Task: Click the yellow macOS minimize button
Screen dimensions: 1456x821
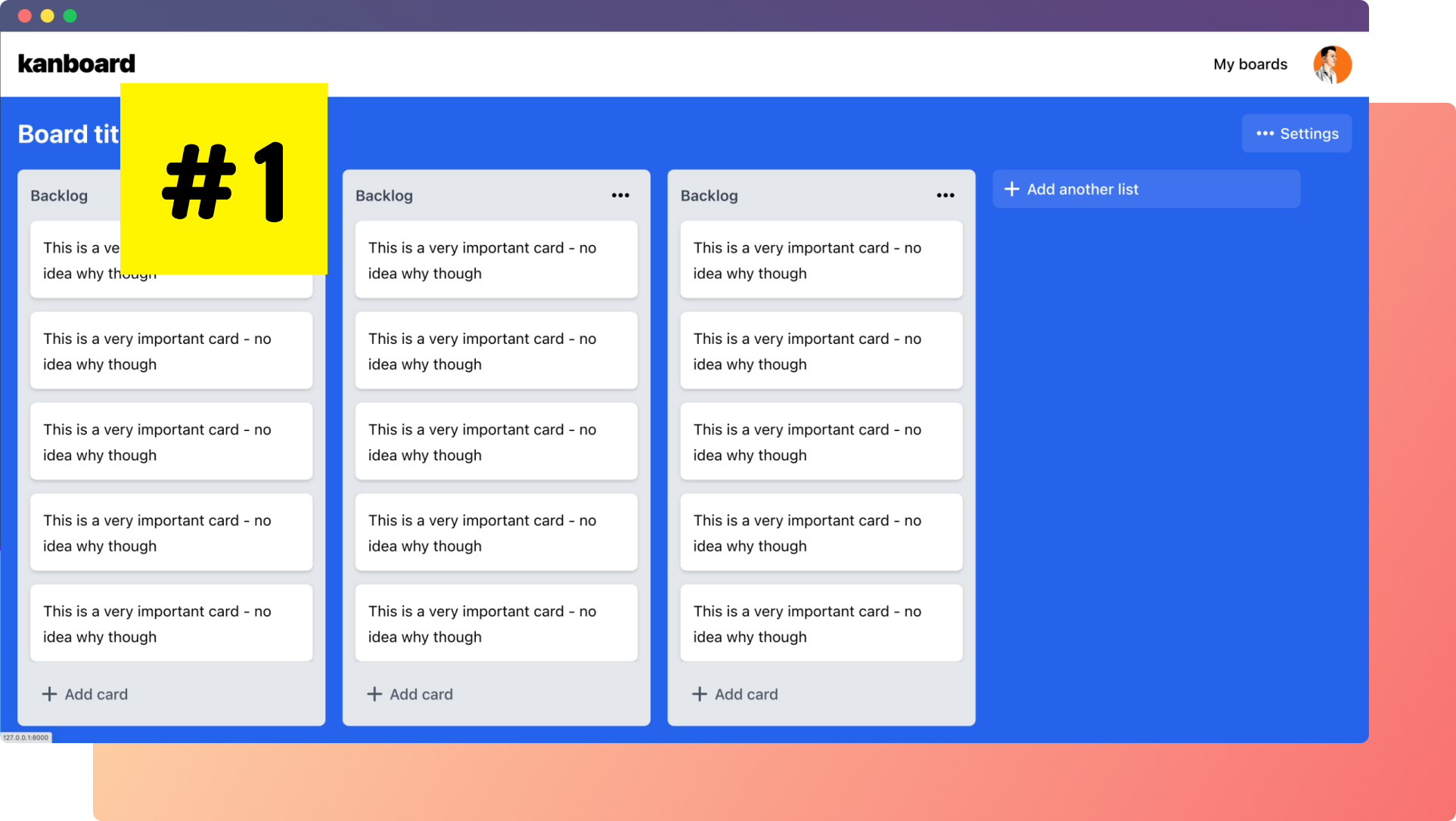Action: pyautogui.click(x=47, y=16)
